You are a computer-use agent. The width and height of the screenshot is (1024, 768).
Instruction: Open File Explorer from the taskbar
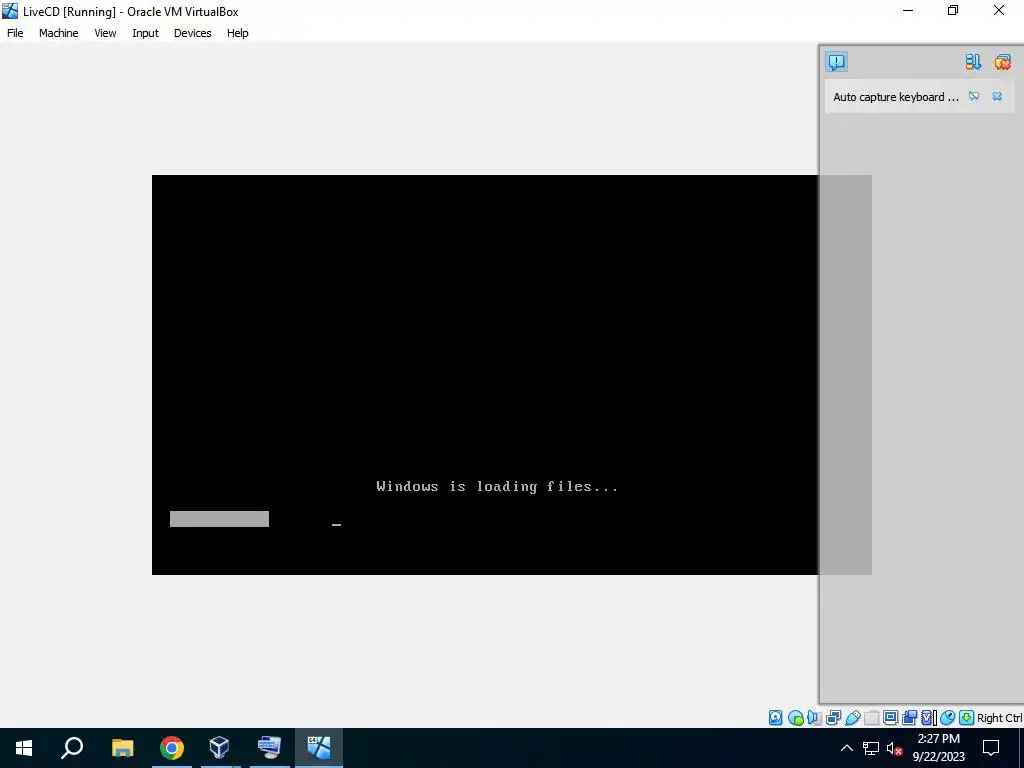click(x=122, y=748)
